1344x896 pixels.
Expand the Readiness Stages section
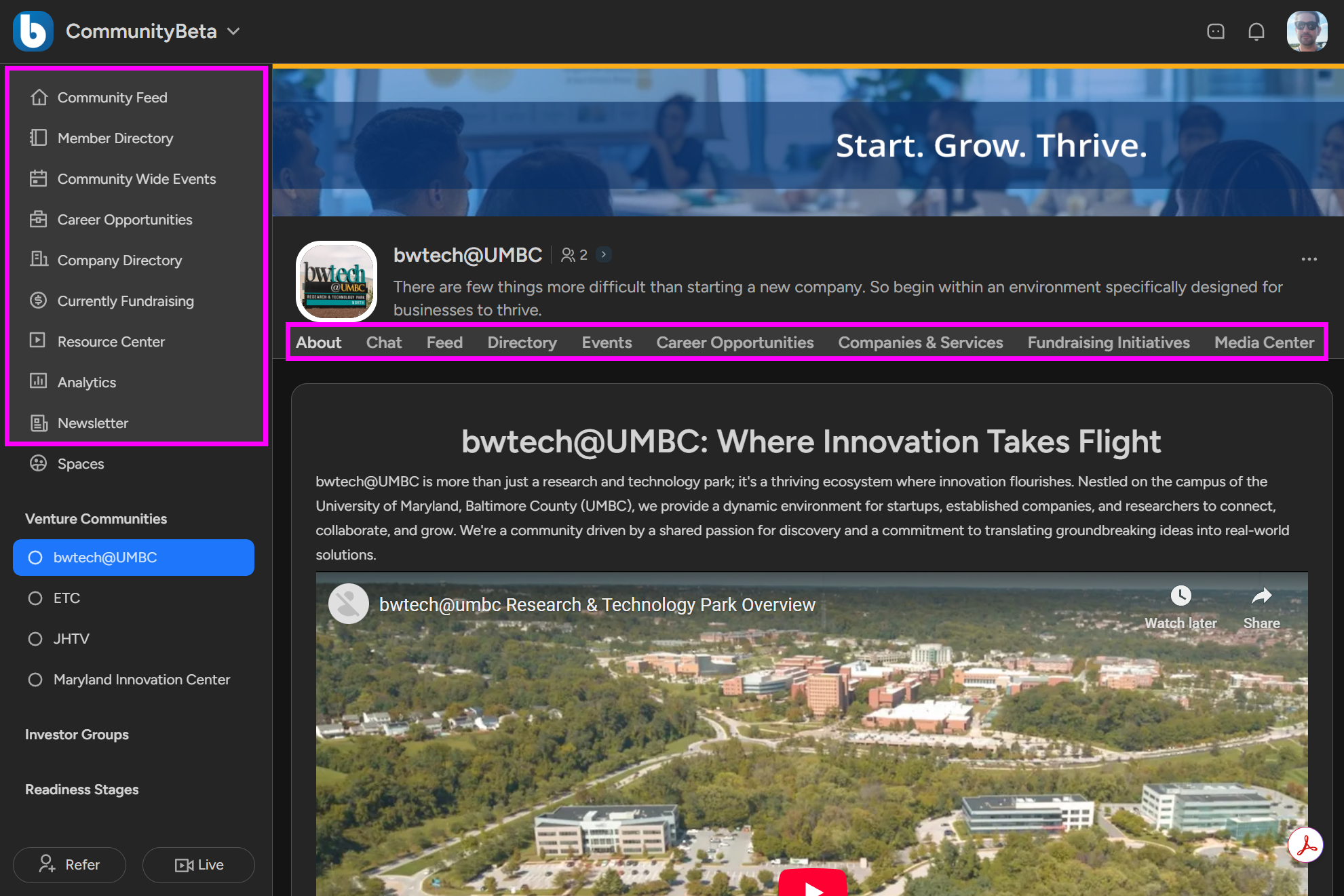pos(81,790)
